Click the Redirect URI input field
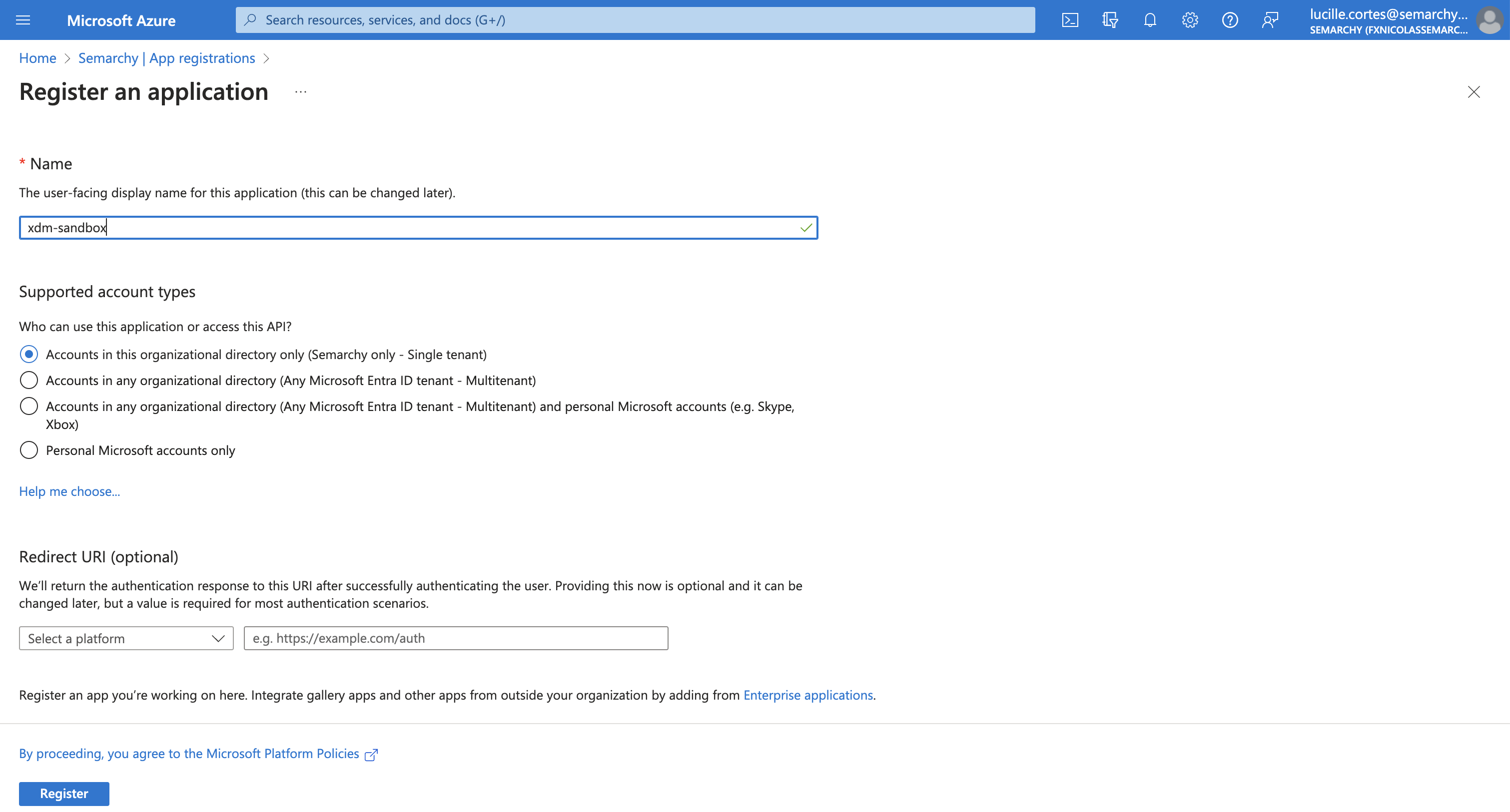1510x812 pixels. pyautogui.click(x=456, y=638)
